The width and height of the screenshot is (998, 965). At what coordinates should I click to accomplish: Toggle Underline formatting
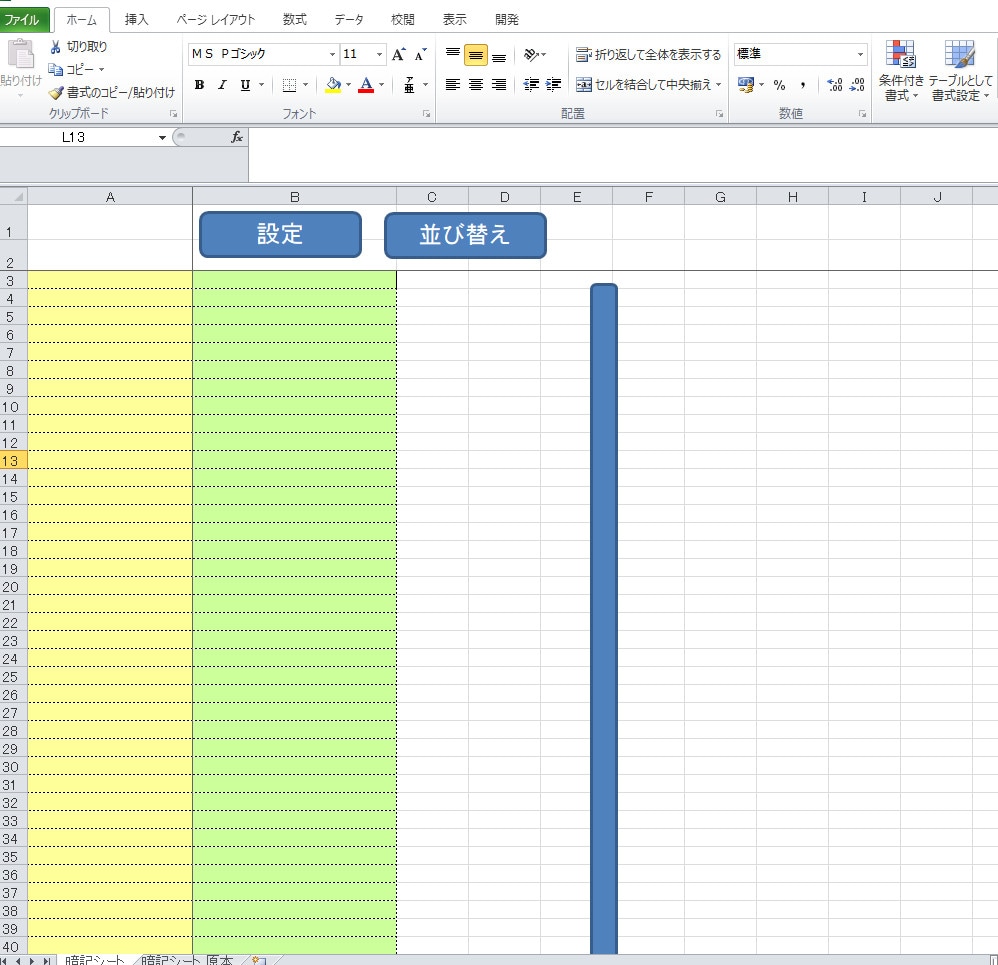click(x=245, y=85)
